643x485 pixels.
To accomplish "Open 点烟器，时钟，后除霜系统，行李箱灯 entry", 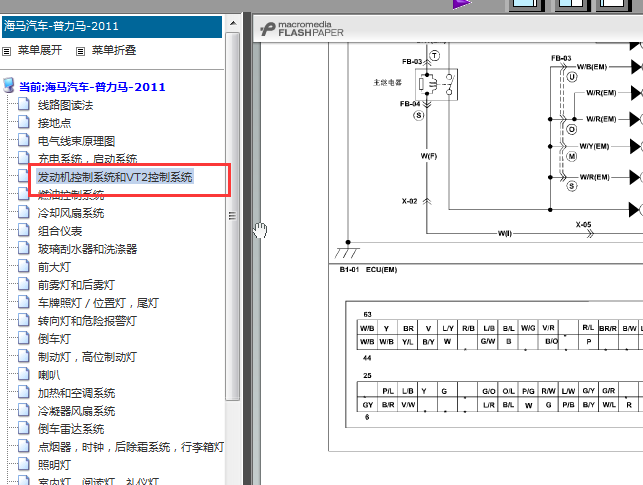I will (131, 447).
